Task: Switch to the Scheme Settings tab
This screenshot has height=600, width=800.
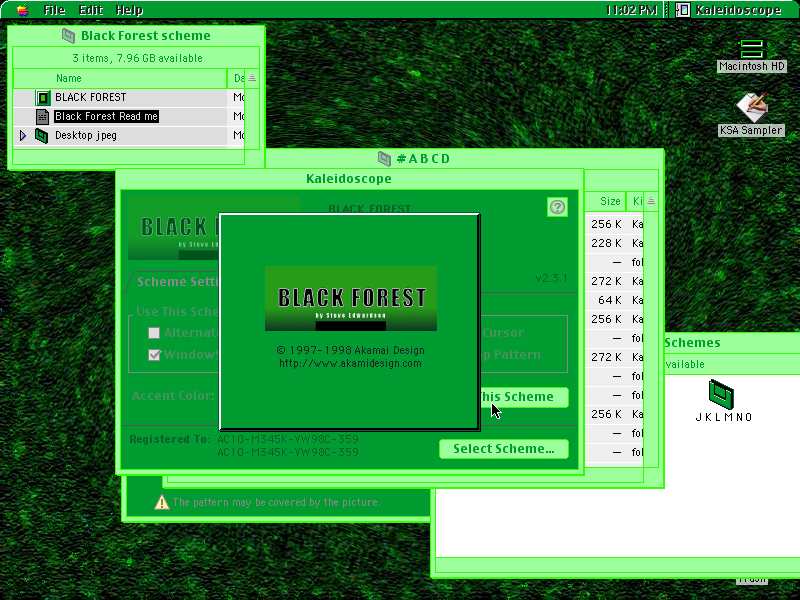Action: click(x=176, y=282)
